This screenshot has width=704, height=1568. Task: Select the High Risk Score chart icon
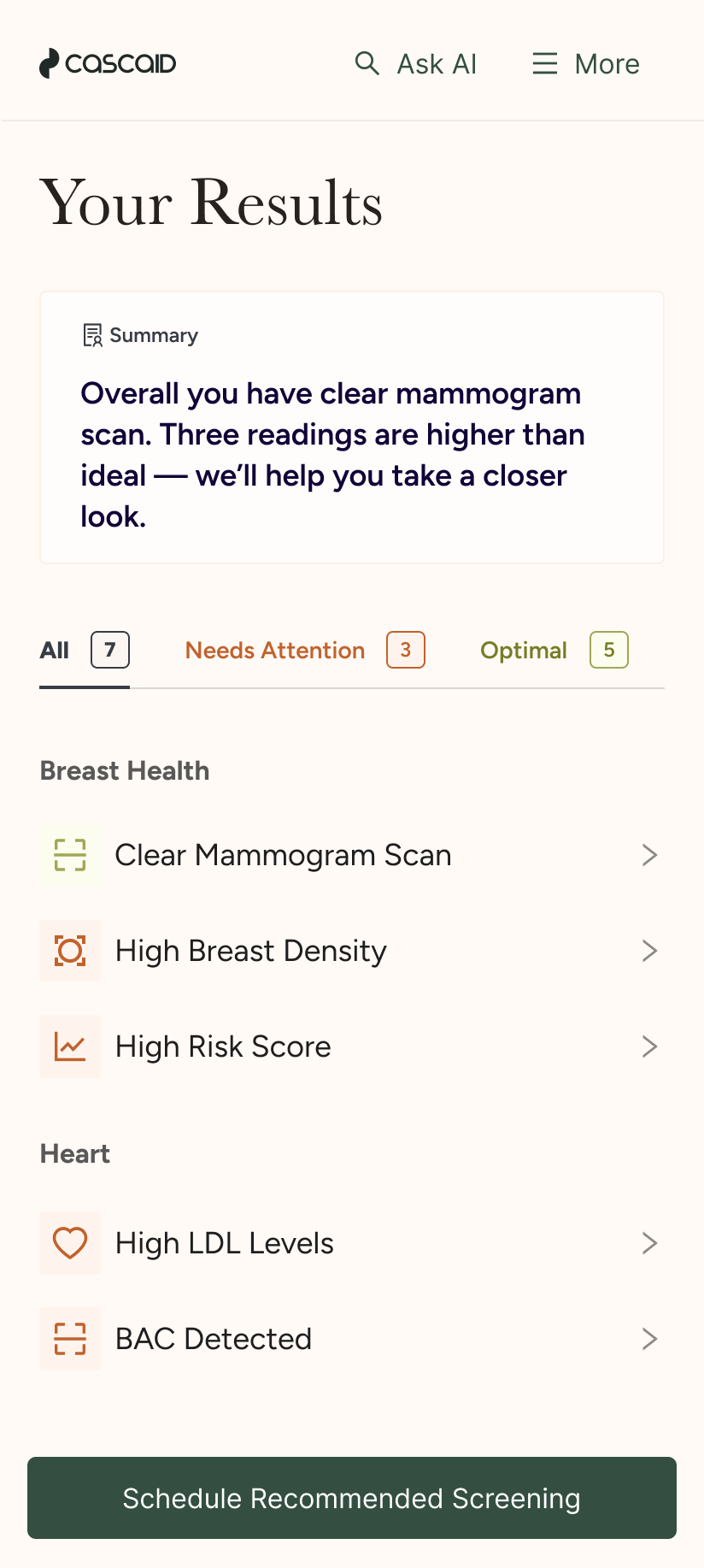(70, 1046)
